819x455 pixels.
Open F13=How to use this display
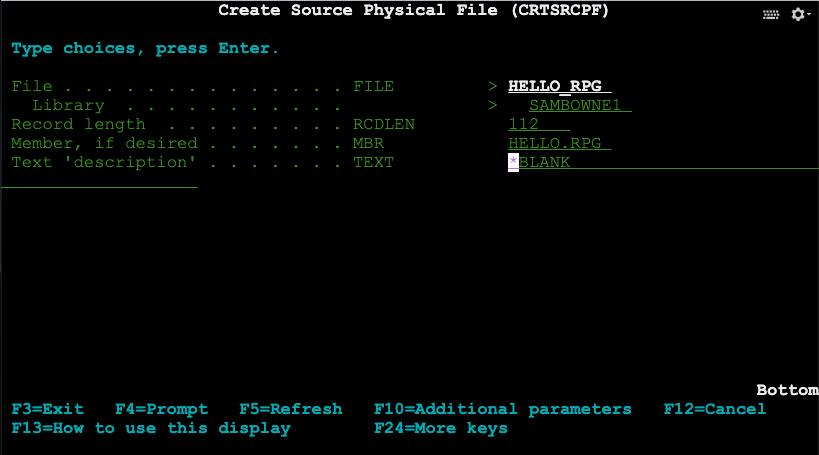click(x=150, y=428)
